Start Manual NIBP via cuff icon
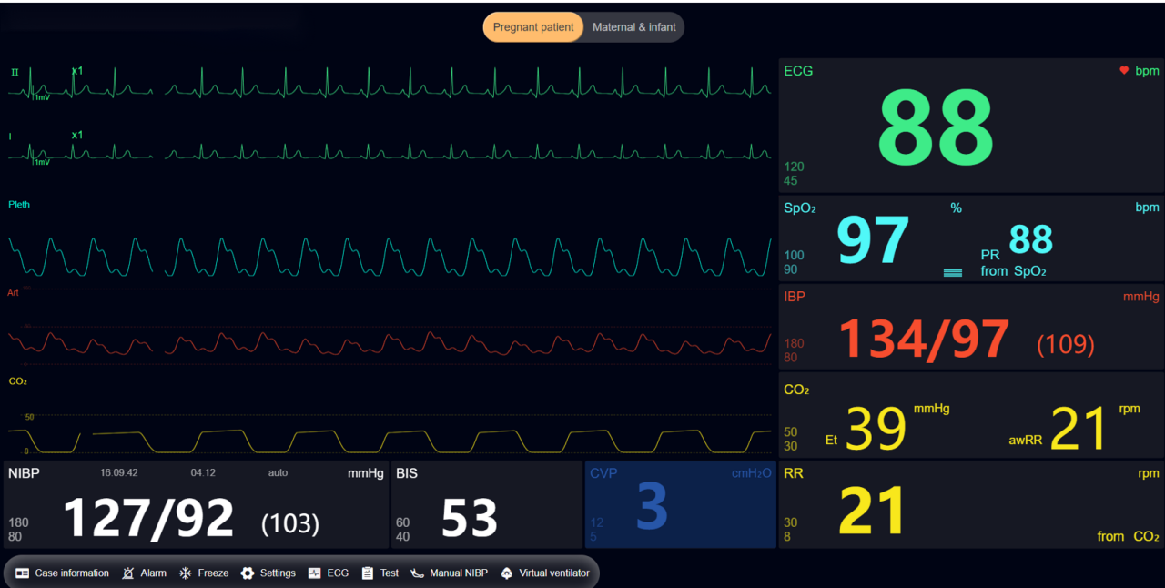The width and height of the screenshot is (1165, 588). (417, 573)
